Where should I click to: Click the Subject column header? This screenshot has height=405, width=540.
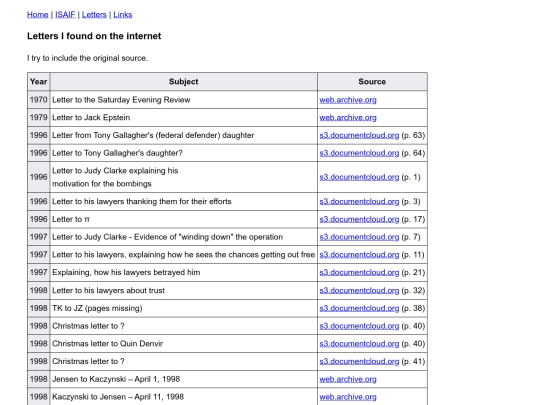click(184, 82)
